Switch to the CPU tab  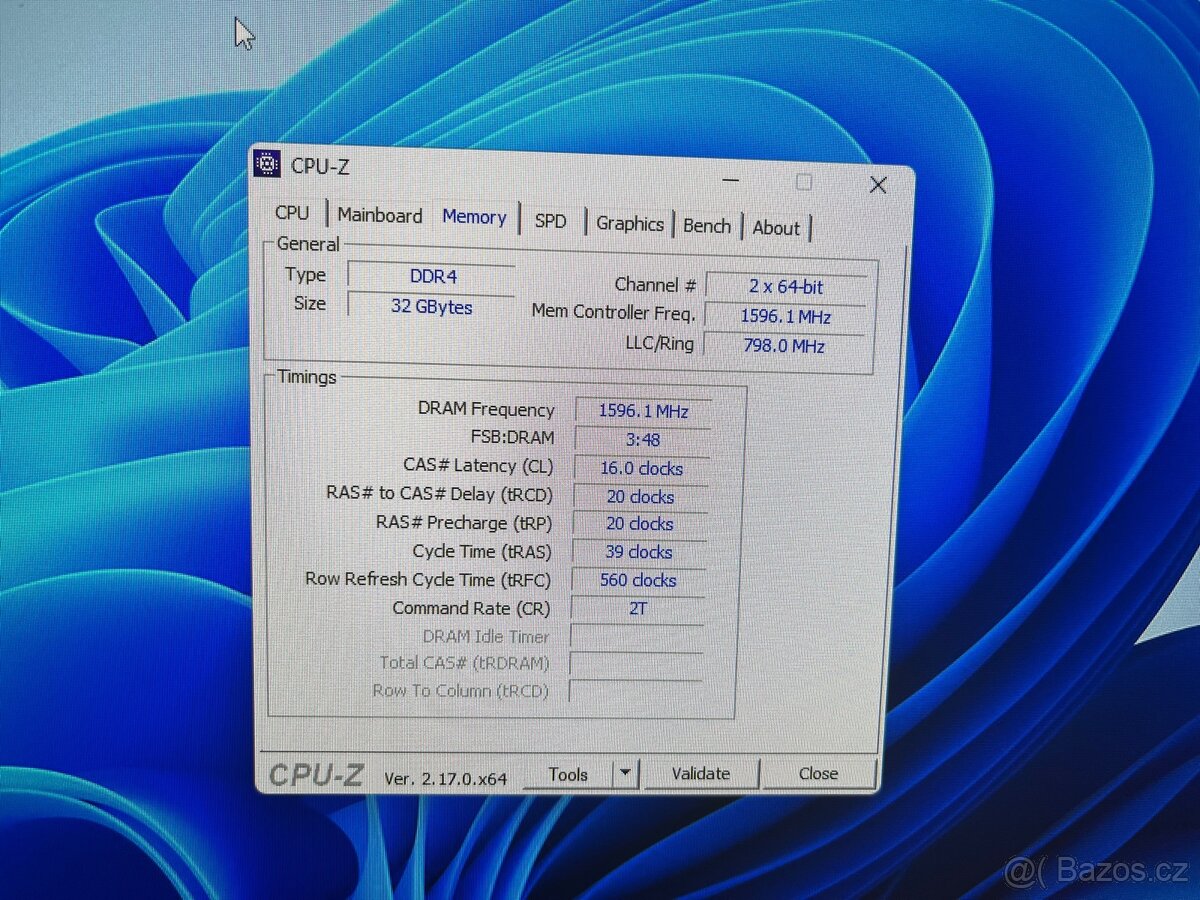coord(292,213)
